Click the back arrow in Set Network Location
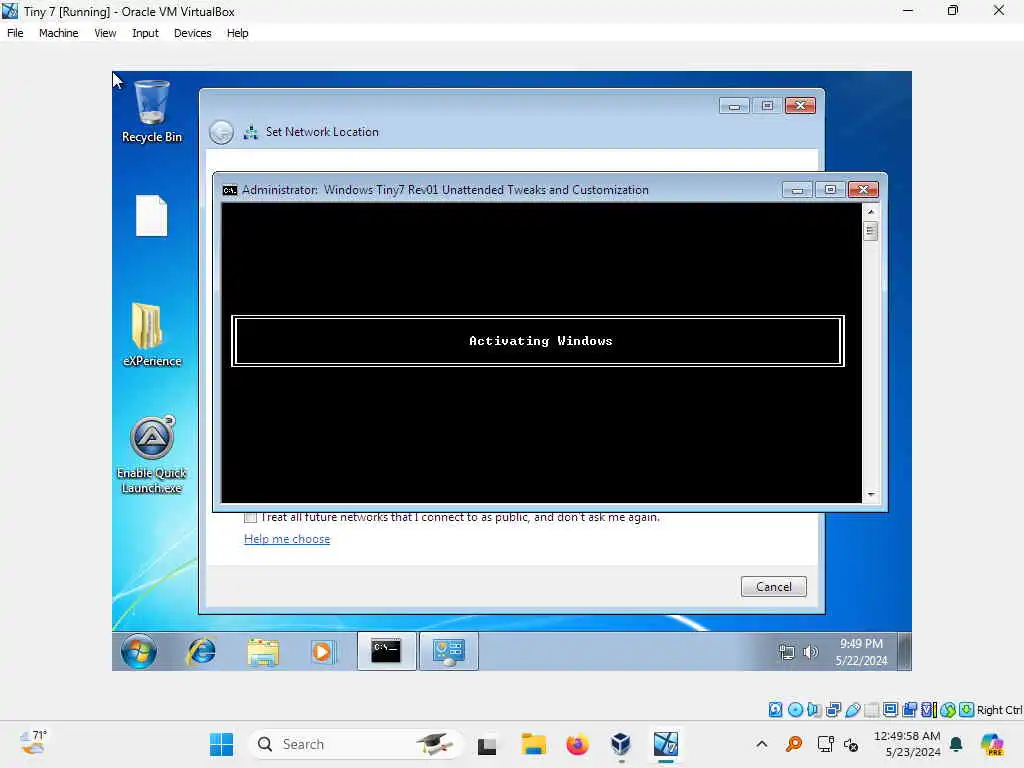The image size is (1024, 768). pos(221,132)
